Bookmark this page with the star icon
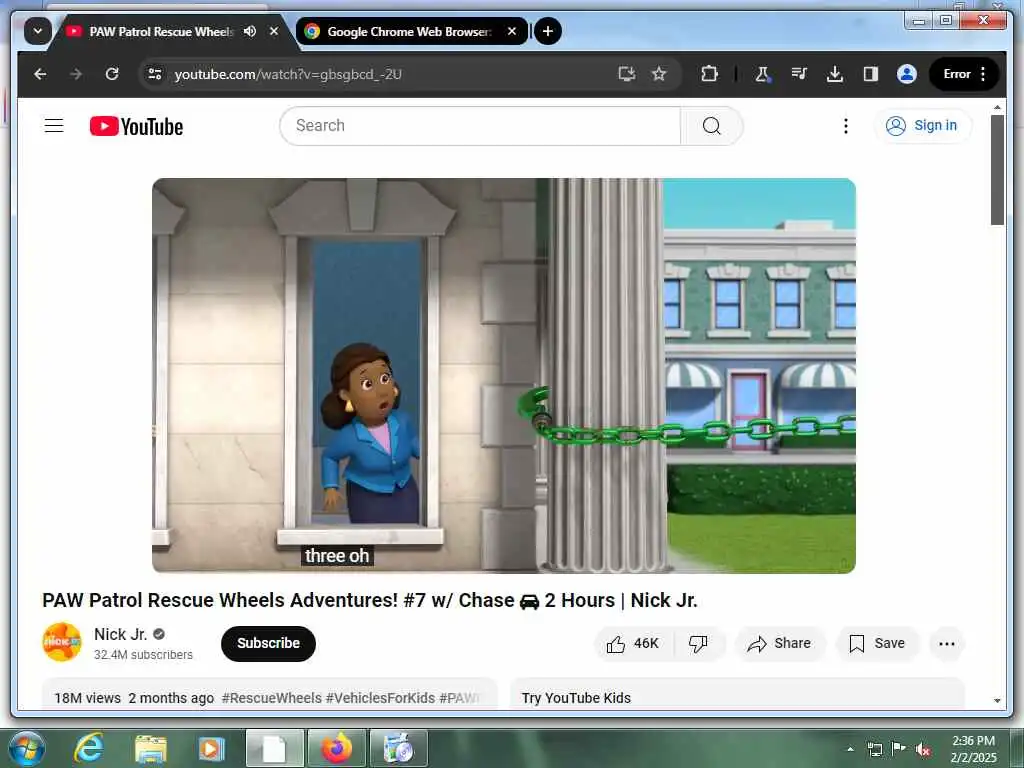This screenshot has width=1024, height=768. coord(659,74)
